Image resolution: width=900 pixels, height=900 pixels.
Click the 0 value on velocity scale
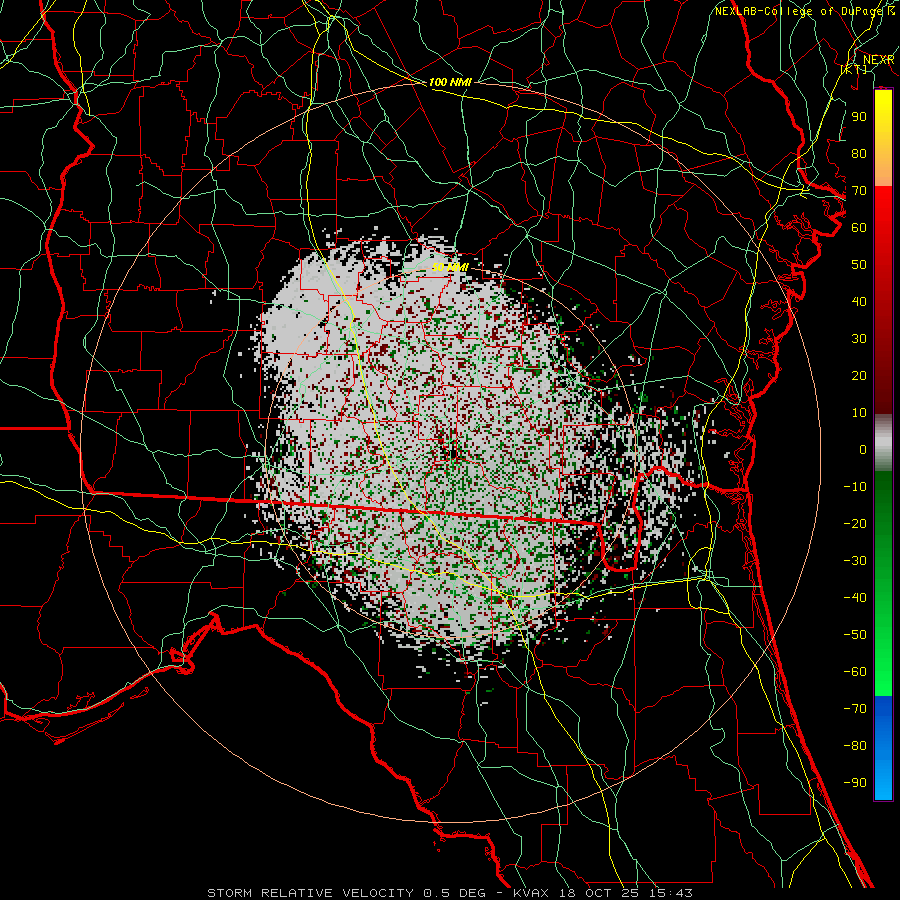coord(863,449)
